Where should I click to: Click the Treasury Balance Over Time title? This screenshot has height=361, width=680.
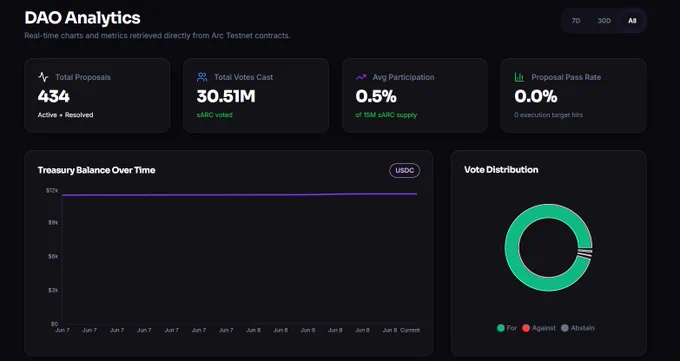96,170
